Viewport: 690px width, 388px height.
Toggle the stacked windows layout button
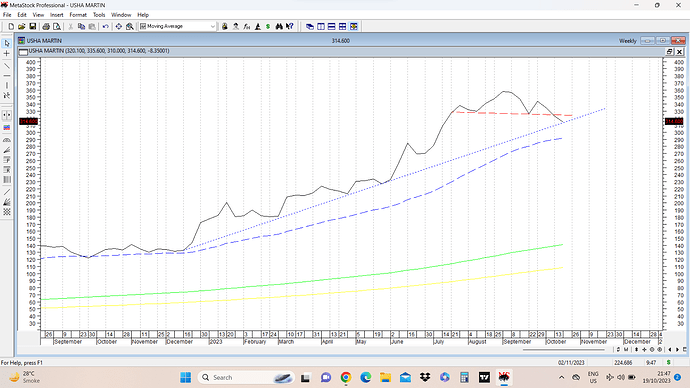(x=332, y=26)
